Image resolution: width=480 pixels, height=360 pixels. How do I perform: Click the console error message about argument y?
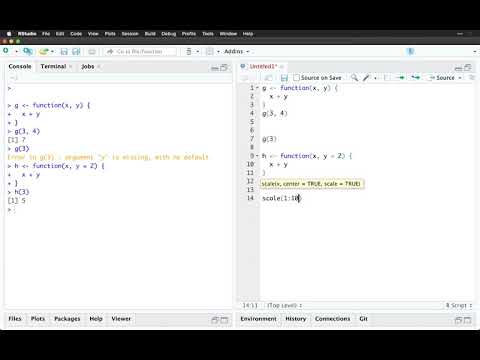(108, 157)
